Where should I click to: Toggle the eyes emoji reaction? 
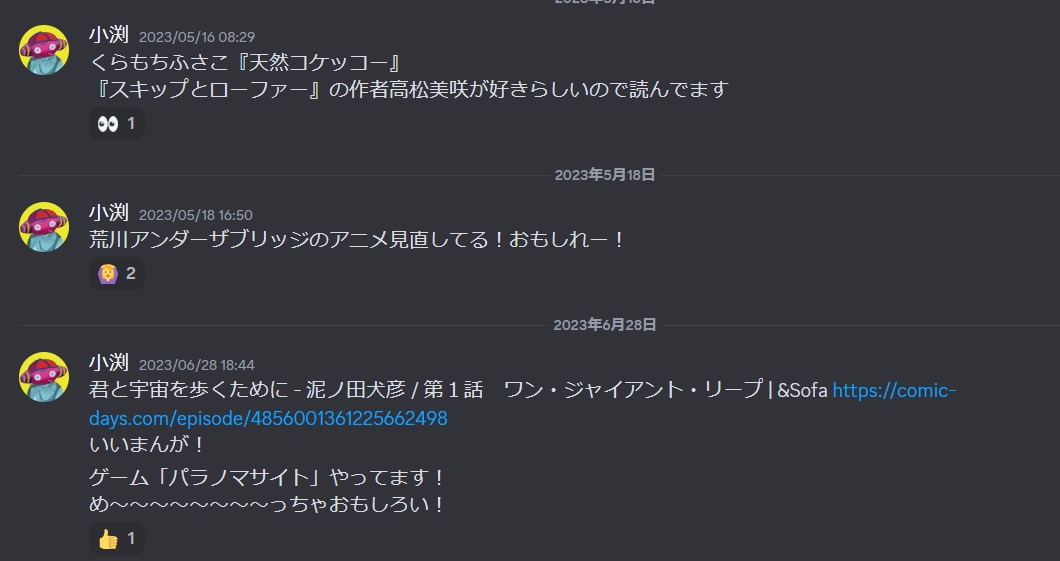[117, 124]
